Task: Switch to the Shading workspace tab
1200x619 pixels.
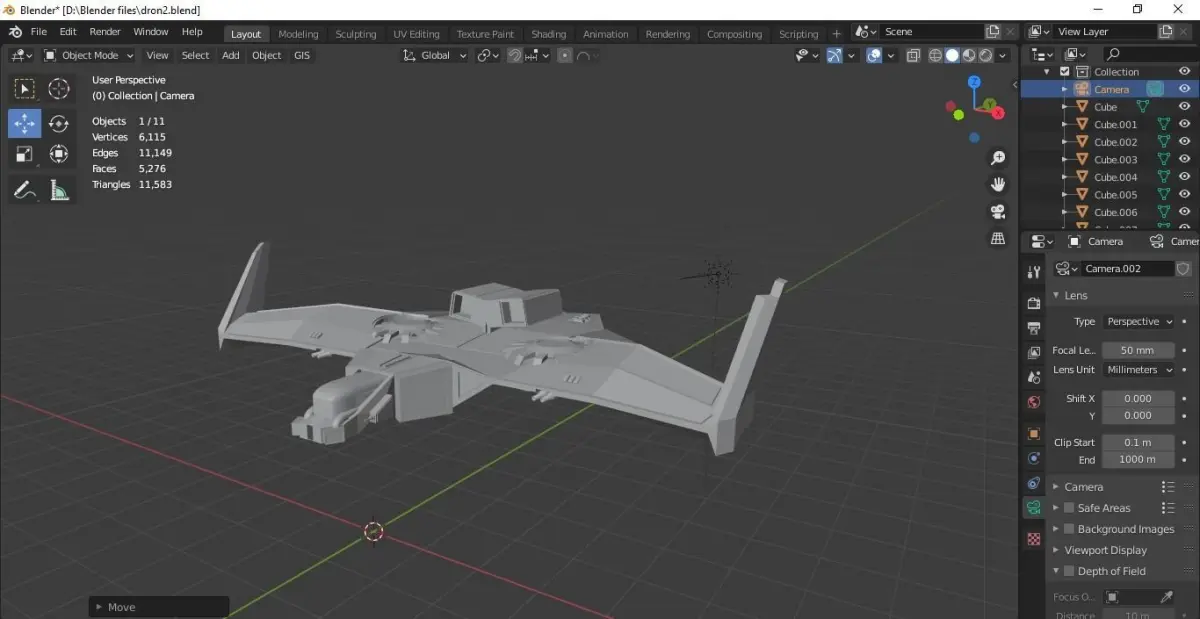Action: click(x=548, y=34)
